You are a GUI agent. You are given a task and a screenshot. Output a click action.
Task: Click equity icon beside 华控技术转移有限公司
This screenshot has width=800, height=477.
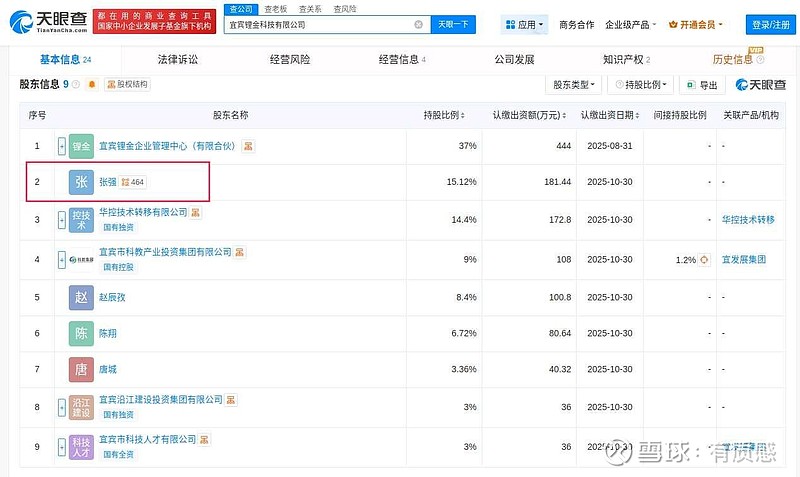195,212
